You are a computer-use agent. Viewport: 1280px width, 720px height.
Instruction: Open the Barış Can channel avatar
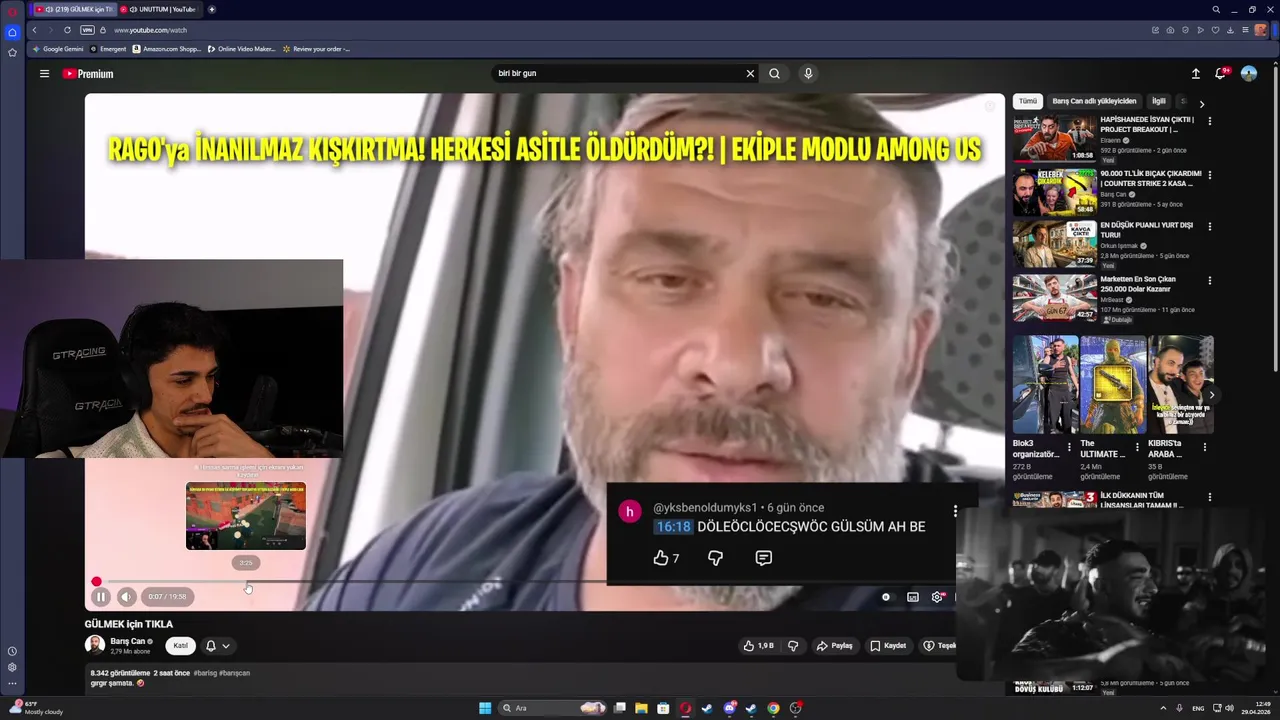click(x=95, y=645)
